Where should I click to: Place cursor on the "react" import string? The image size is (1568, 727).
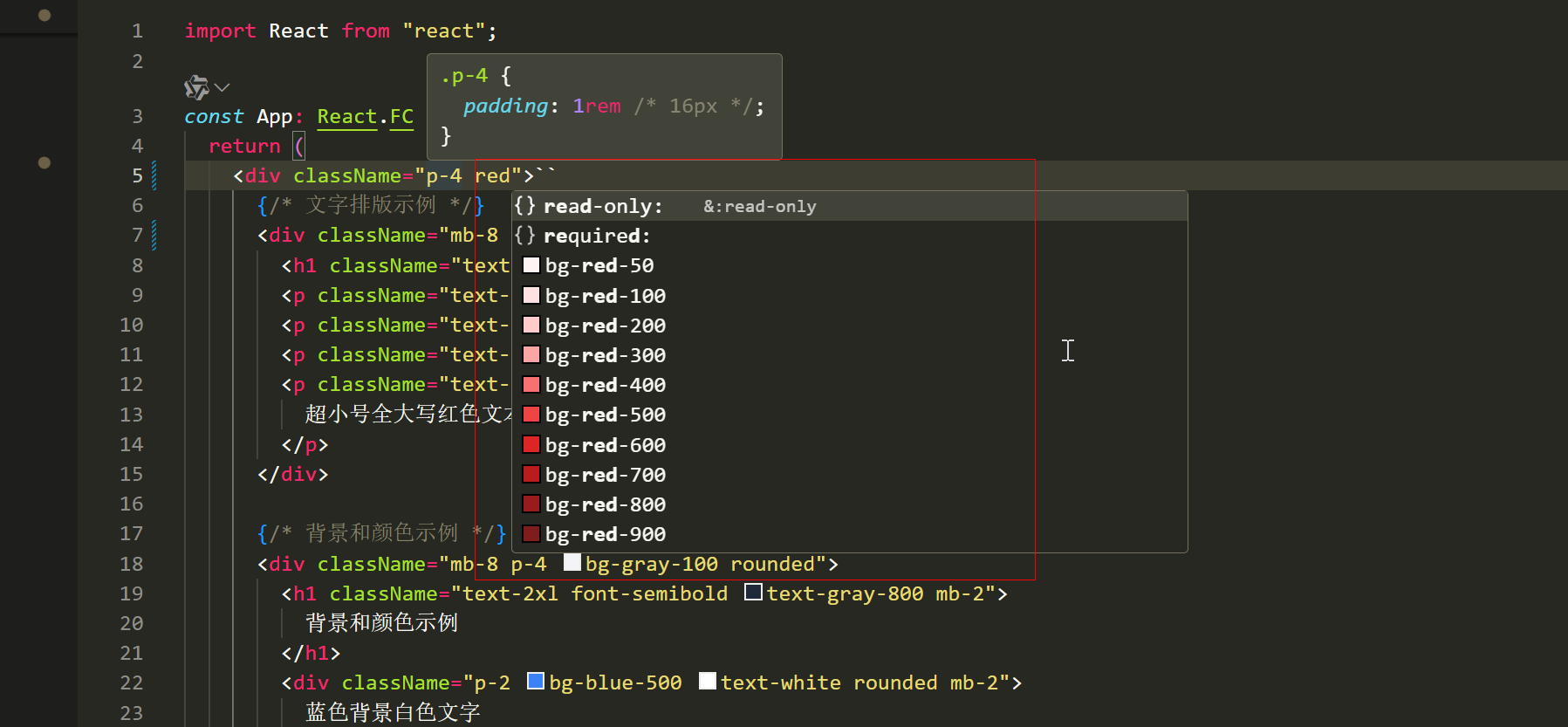443,31
